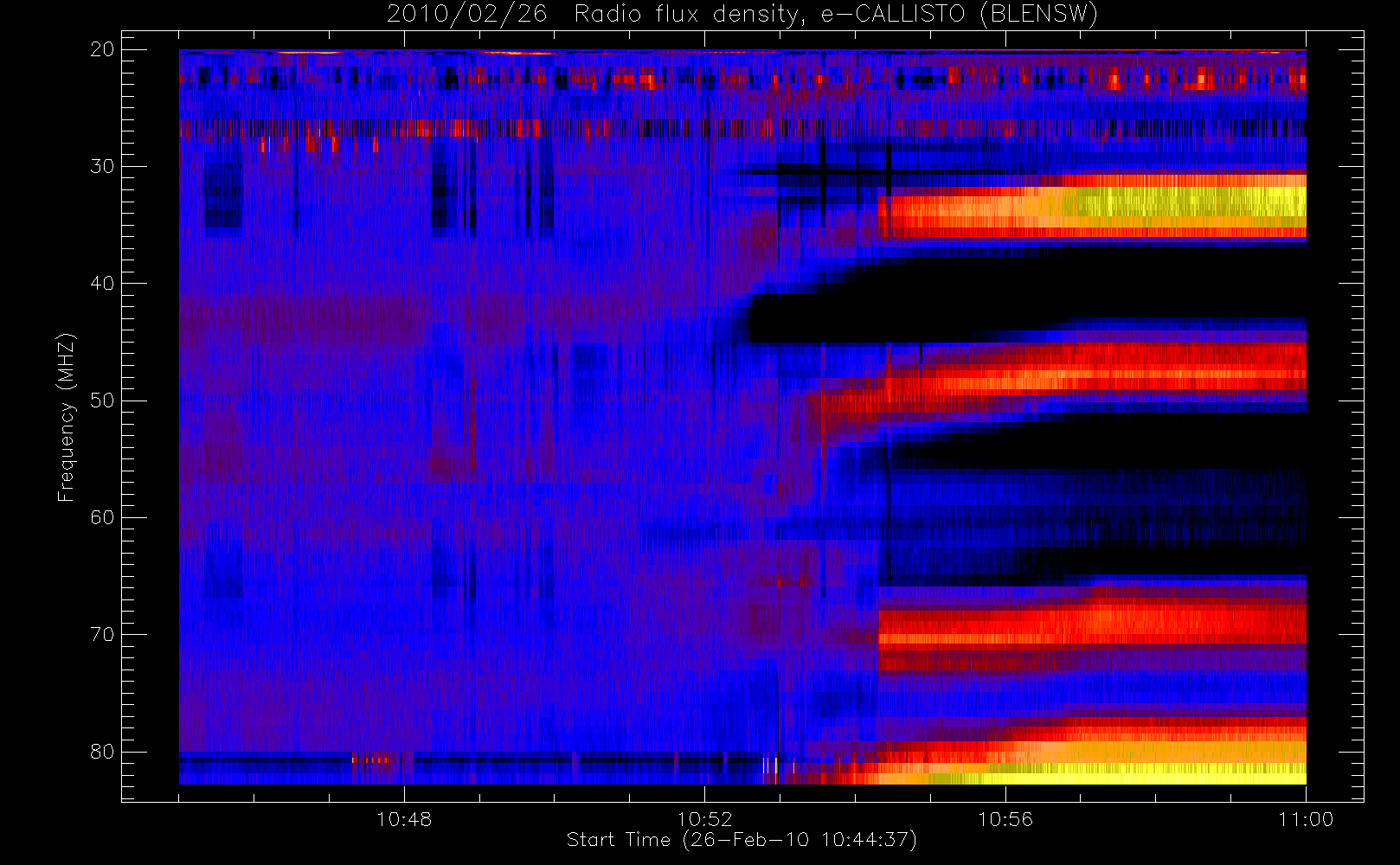Click the 10:52 time tick label
Screen dimensions: 1400x865
(x=704, y=819)
